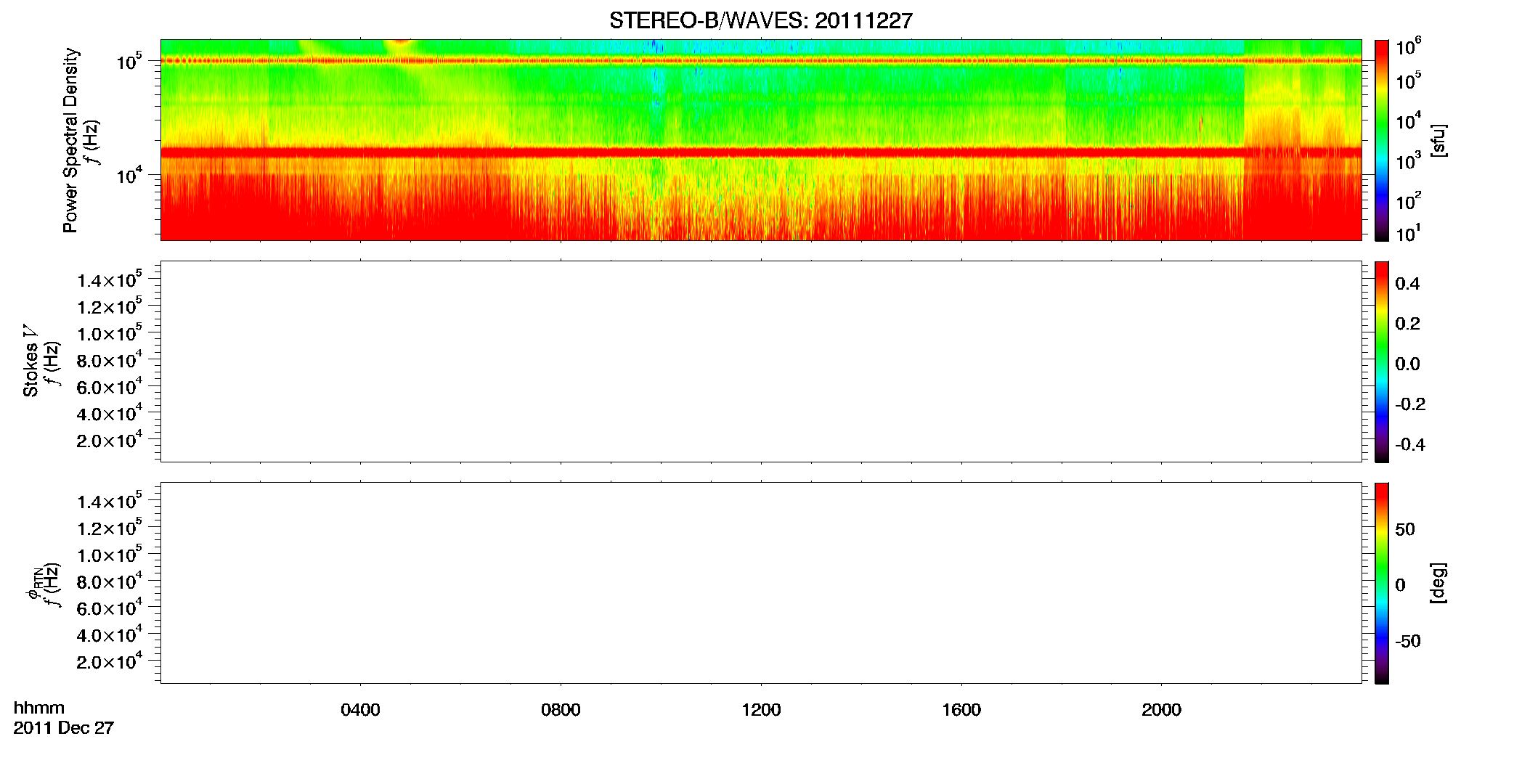The height and width of the screenshot is (784, 1522).
Task: Click the "2011 Dec 27" date label
Action: [x=64, y=728]
